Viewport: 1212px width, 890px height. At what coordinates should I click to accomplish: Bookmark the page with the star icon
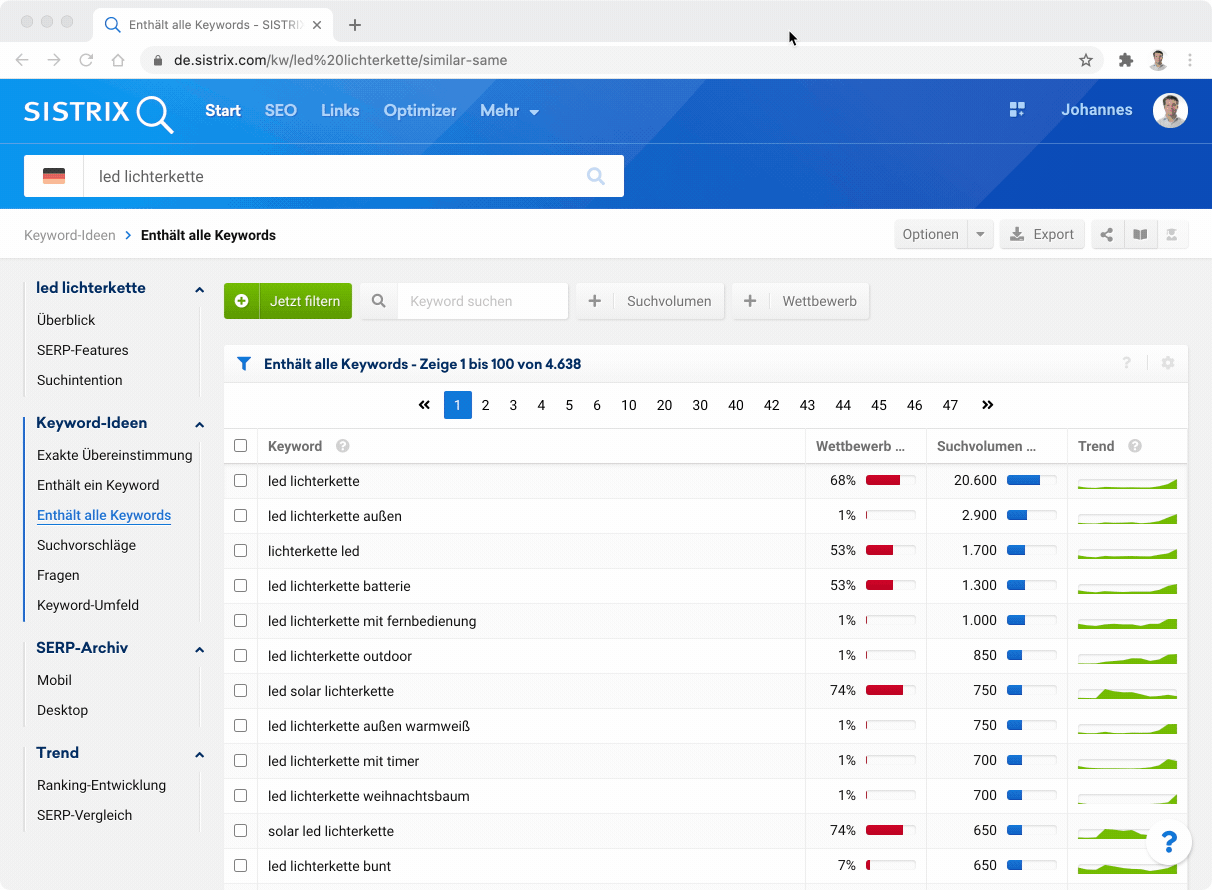[x=1086, y=60]
